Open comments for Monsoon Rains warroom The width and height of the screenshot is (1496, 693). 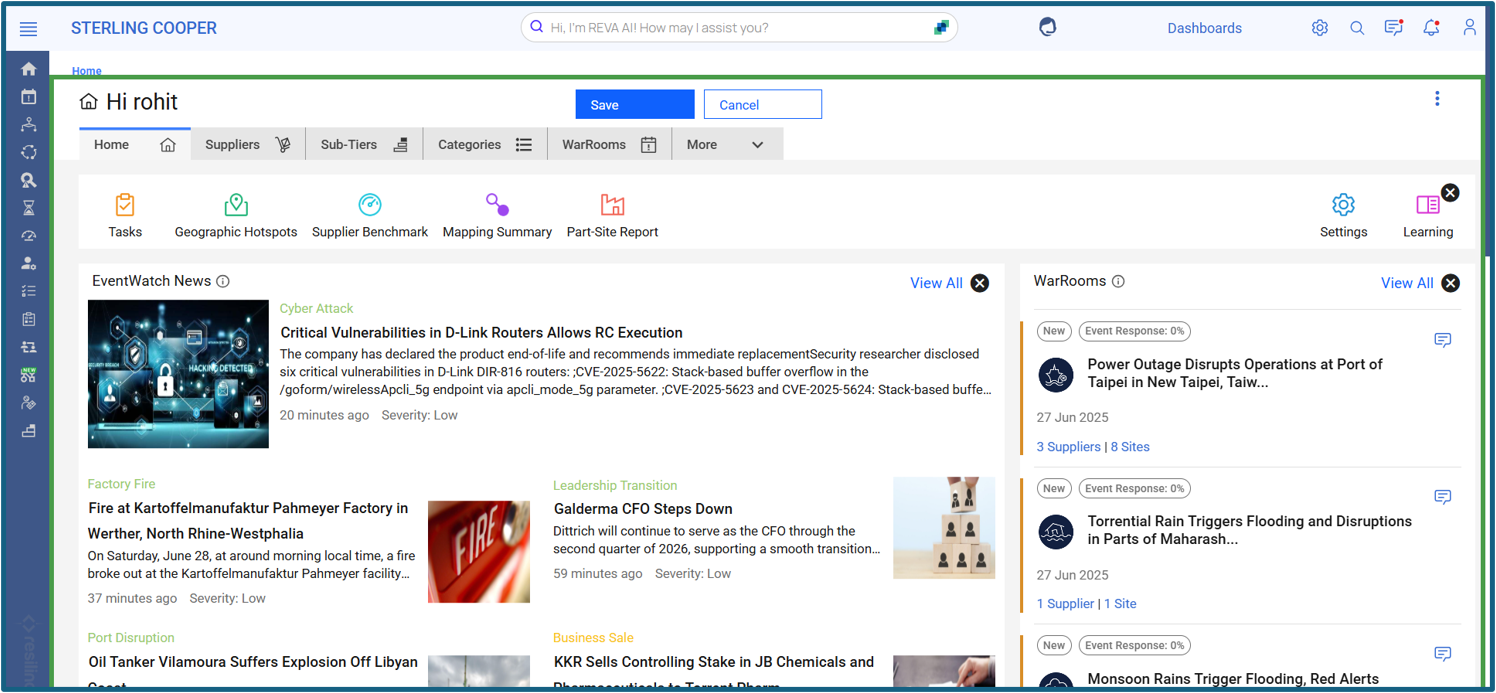coord(1442,654)
